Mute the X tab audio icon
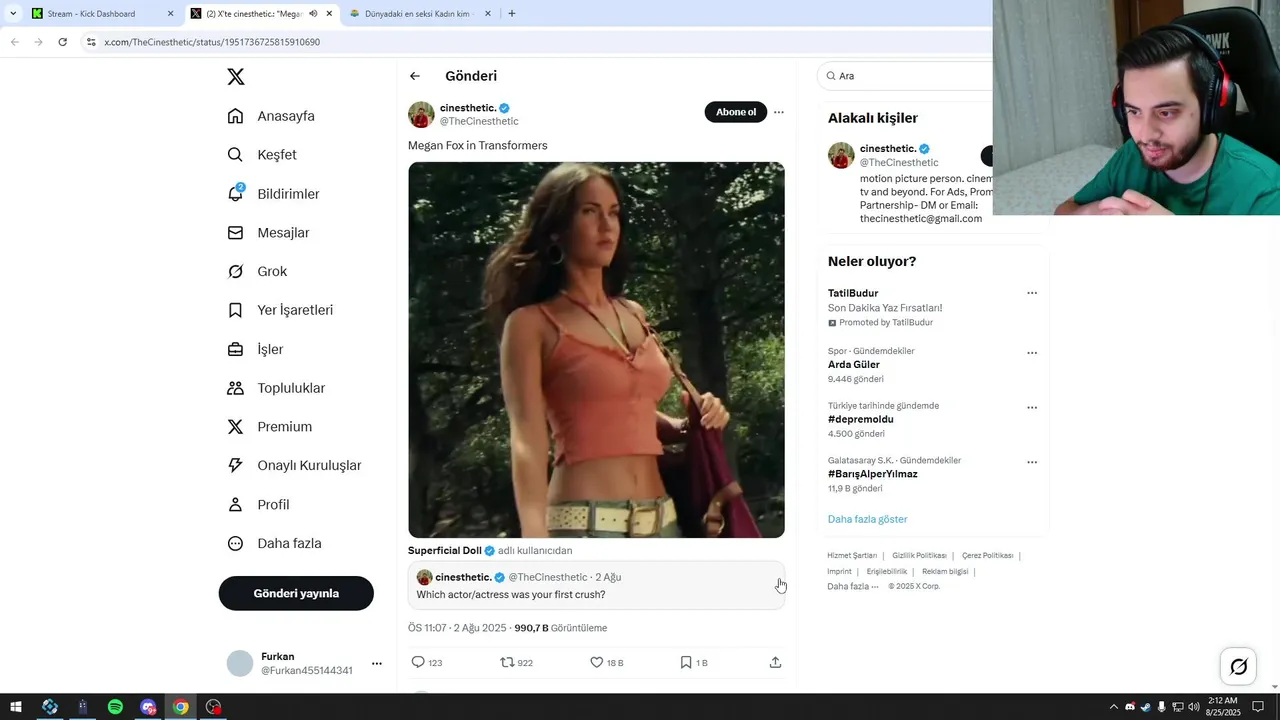Image resolution: width=1280 pixels, height=720 pixels. tap(313, 14)
